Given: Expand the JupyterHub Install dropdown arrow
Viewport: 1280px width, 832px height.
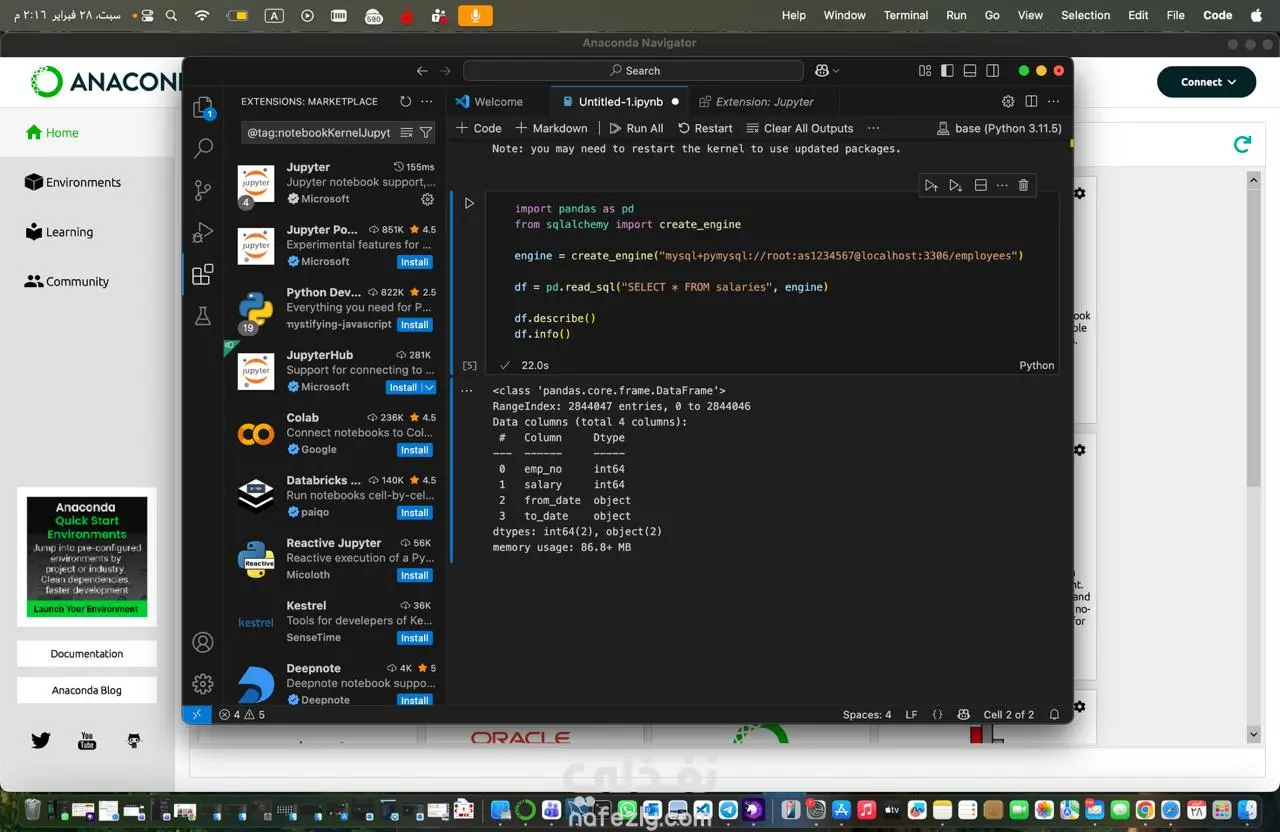Looking at the screenshot, I should pyautogui.click(x=429, y=387).
